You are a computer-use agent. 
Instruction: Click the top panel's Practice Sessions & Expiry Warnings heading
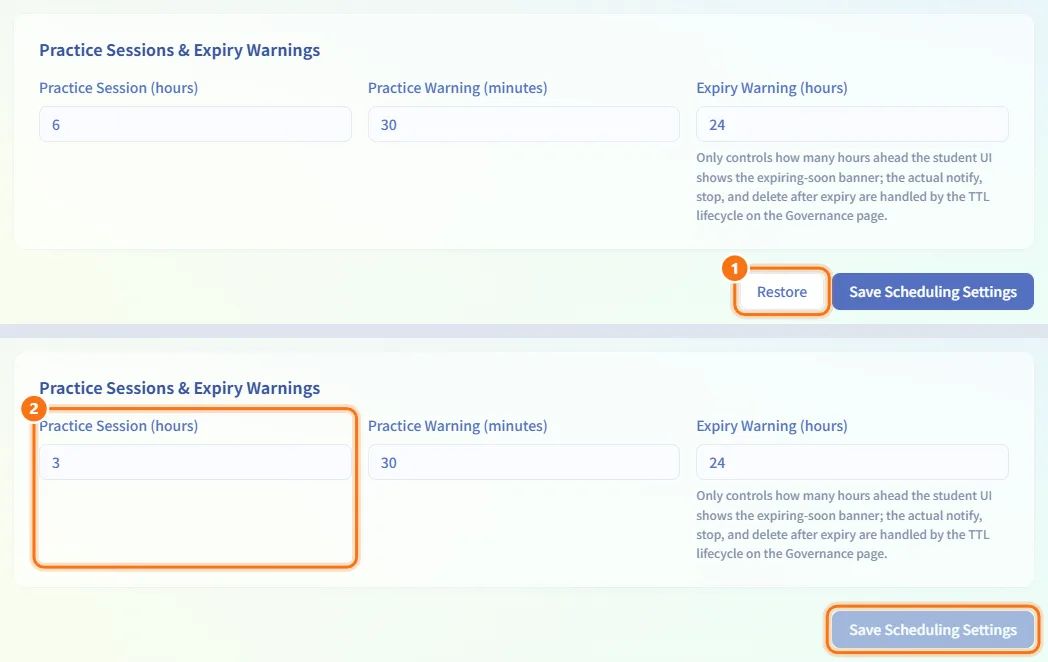tap(179, 50)
